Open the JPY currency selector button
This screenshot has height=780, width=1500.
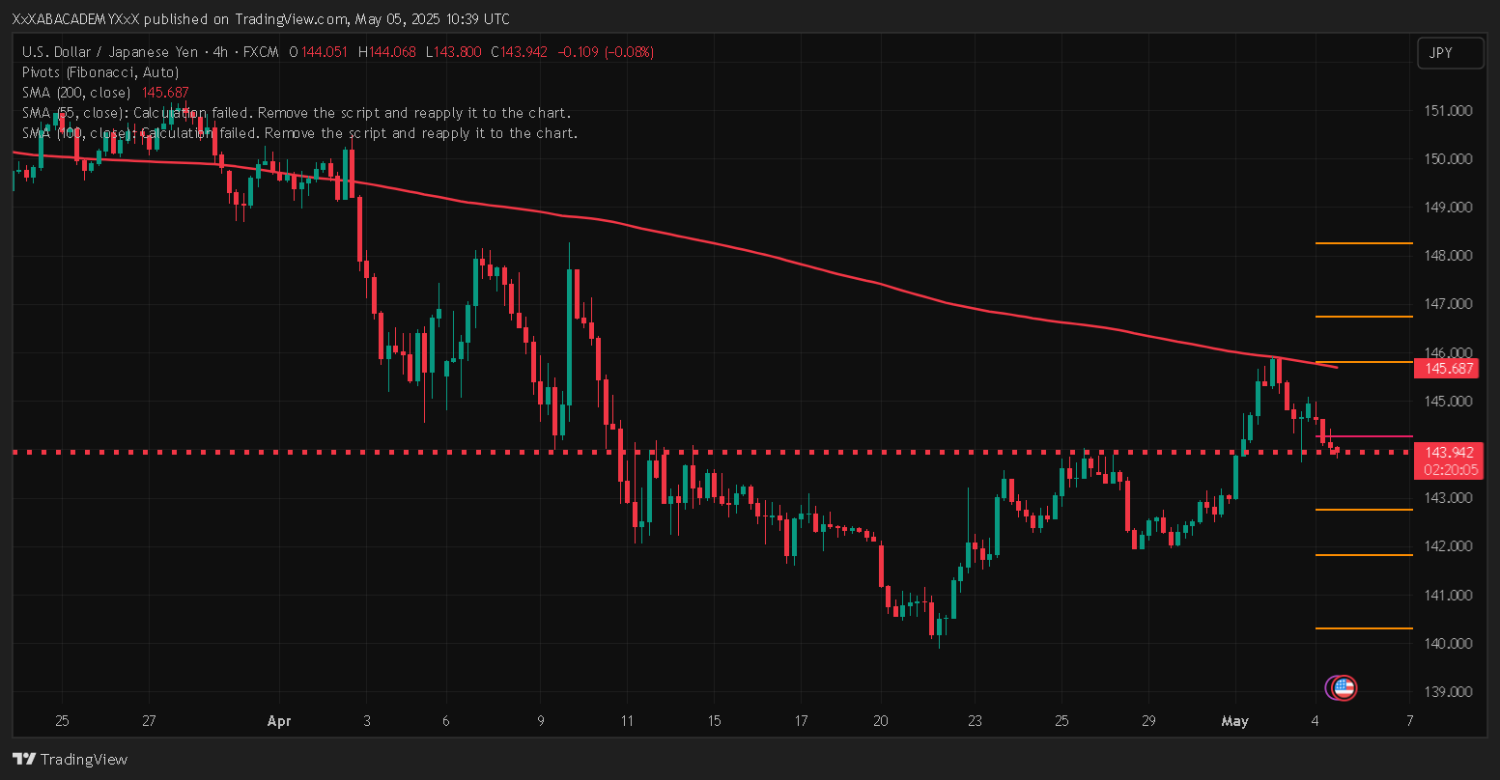pyautogui.click(x=1450, y=53)
